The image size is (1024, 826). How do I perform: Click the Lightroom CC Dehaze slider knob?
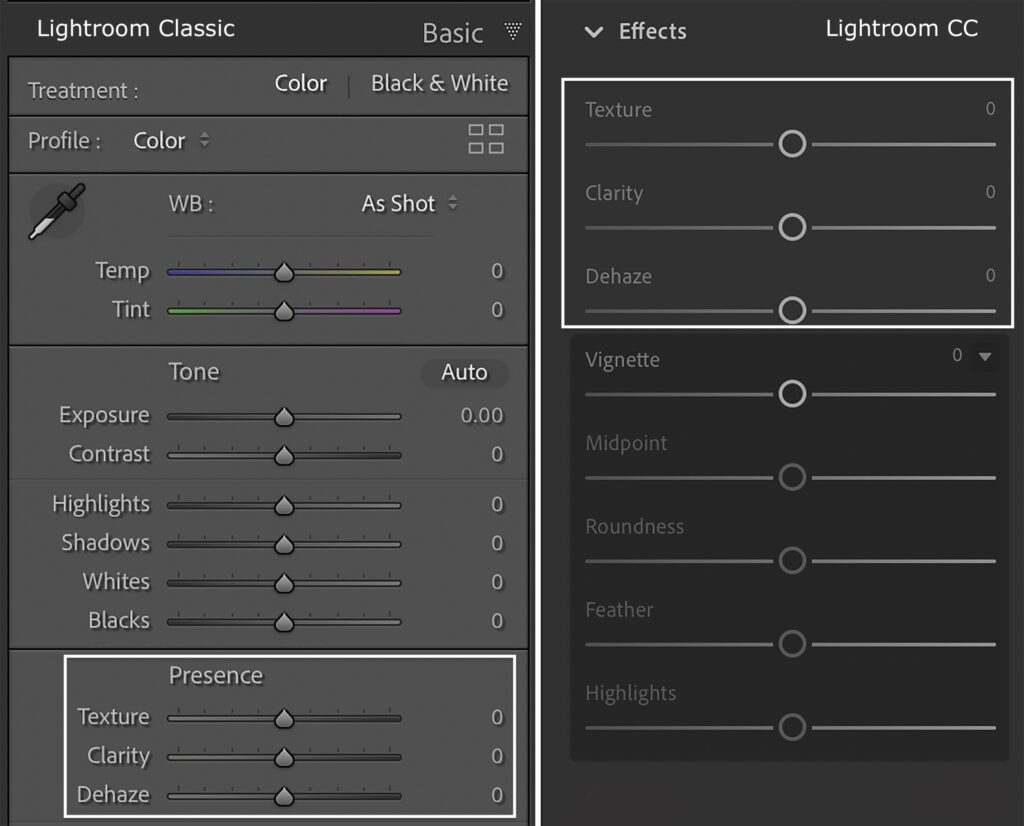click(x=792, y=311)
